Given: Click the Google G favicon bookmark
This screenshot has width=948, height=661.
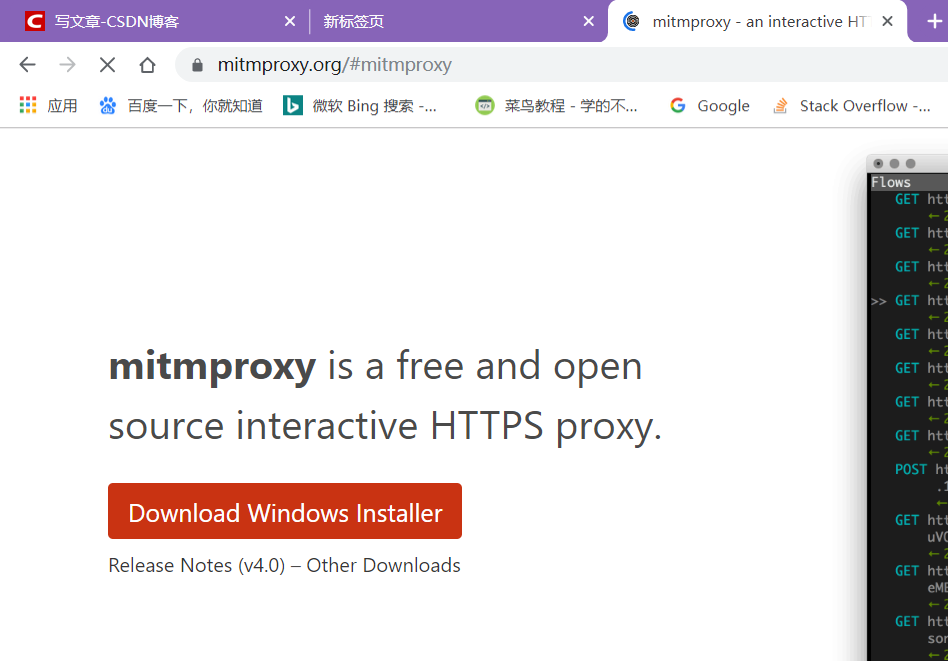Looking at the screenshot, I should pos(679,105).
